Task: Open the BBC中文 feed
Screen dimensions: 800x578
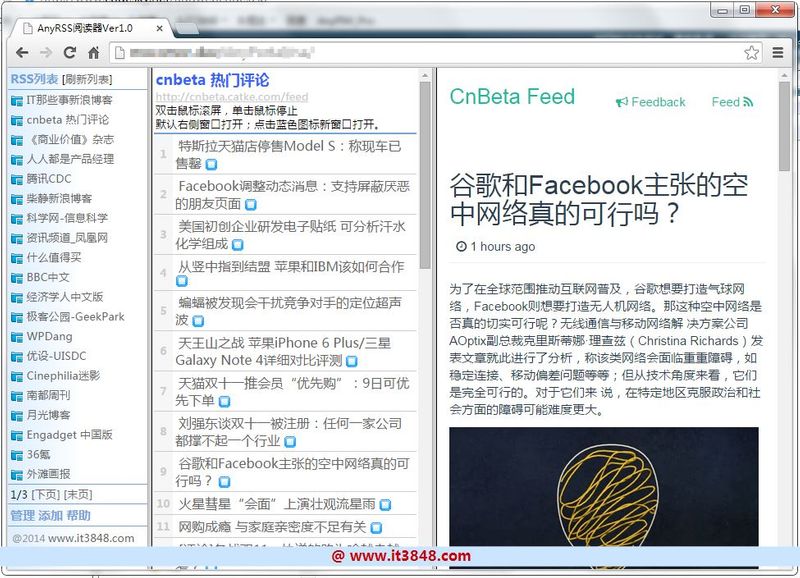Action: click(48, 278)
